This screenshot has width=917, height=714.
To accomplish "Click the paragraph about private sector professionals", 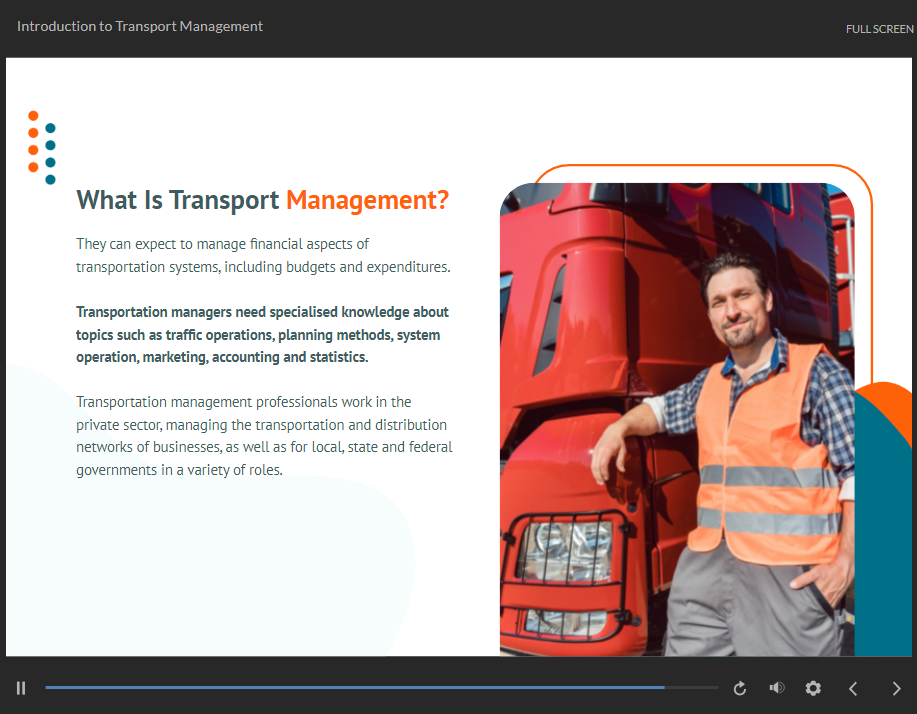I will coord(264,436).
